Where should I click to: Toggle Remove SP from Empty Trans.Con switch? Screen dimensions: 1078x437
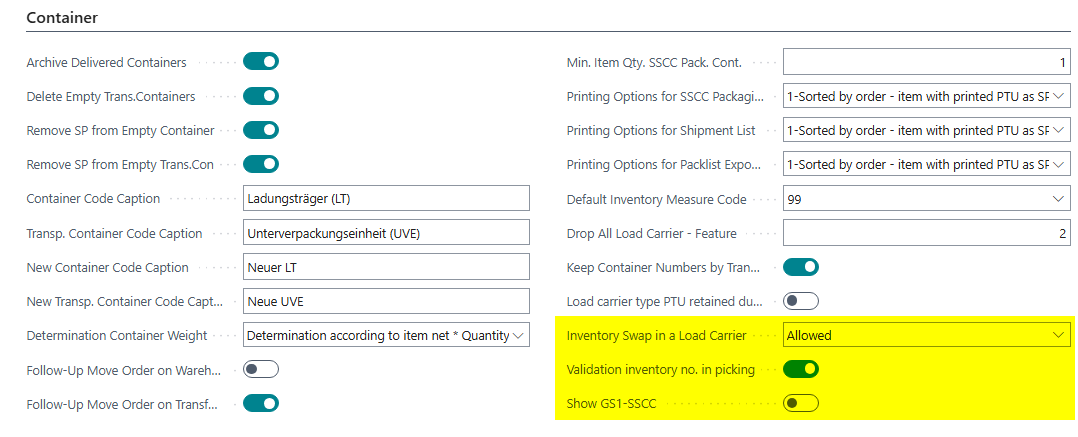261,164
